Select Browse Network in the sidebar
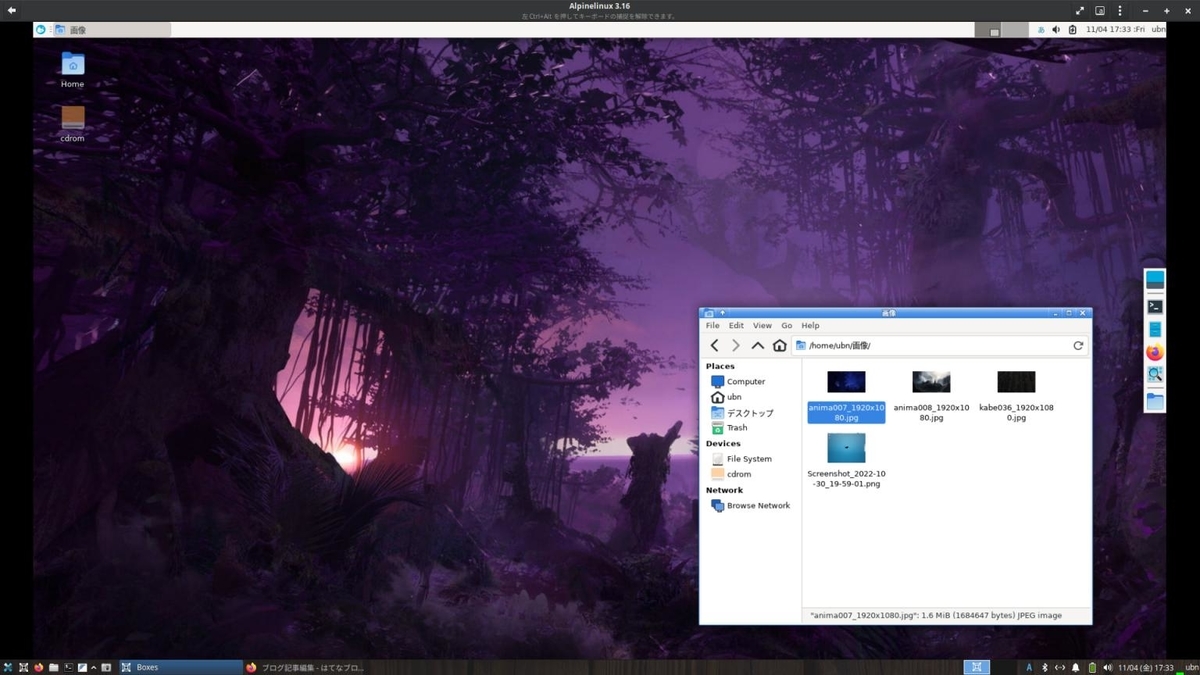This screenshot has width=1200, height=675. (x=750, y=506)
